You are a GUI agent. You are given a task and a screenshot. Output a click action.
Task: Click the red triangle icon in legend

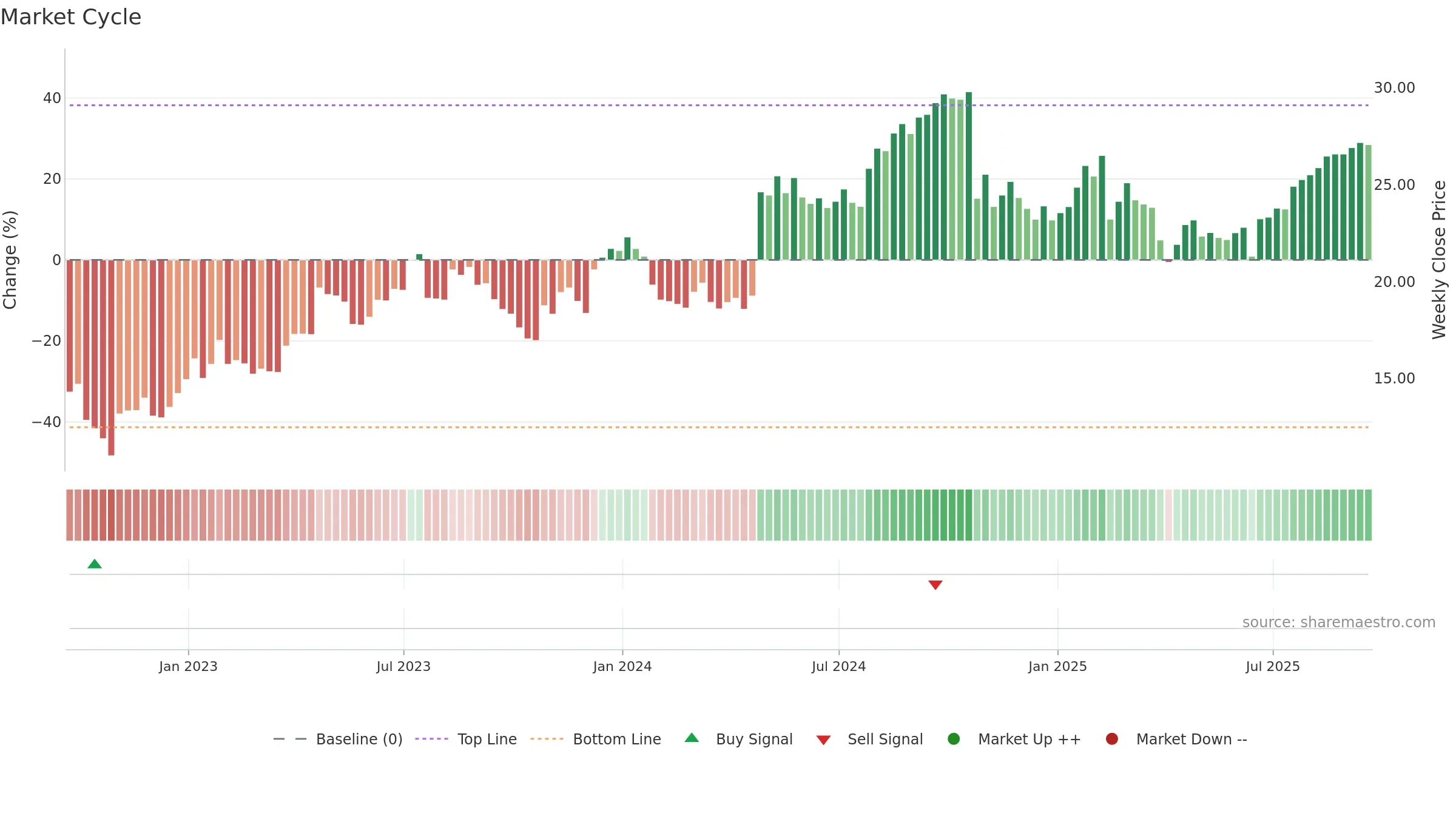click(x=823, y=740)
